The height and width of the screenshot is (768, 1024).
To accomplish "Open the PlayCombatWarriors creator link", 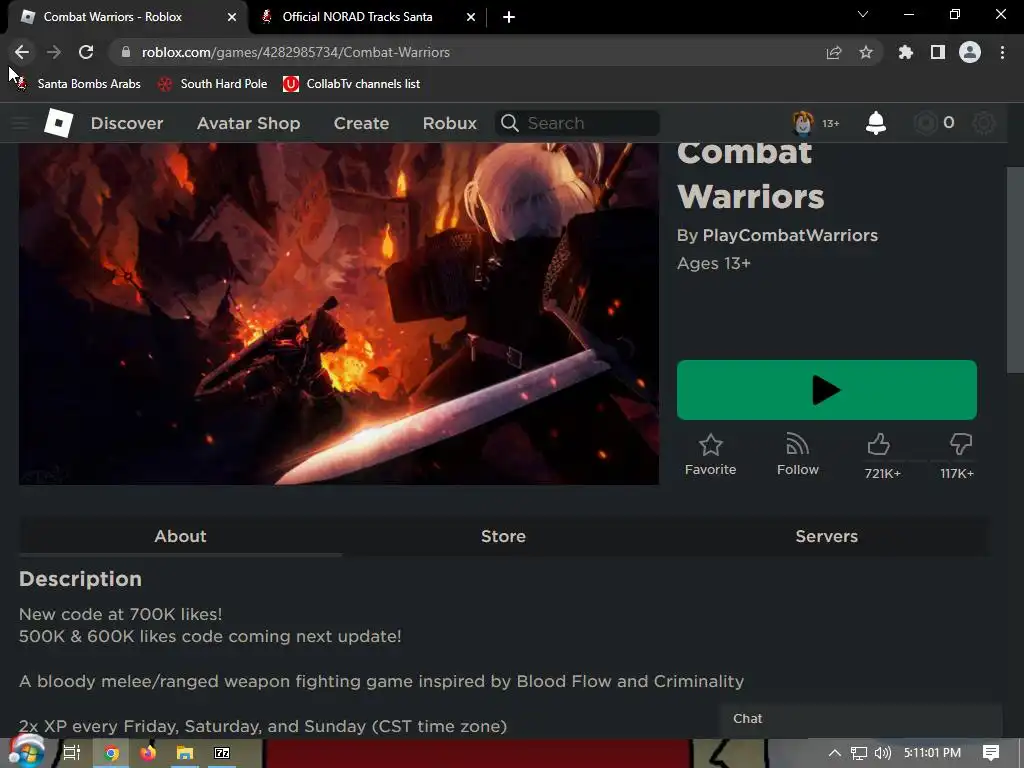I will tap(790, 235).
